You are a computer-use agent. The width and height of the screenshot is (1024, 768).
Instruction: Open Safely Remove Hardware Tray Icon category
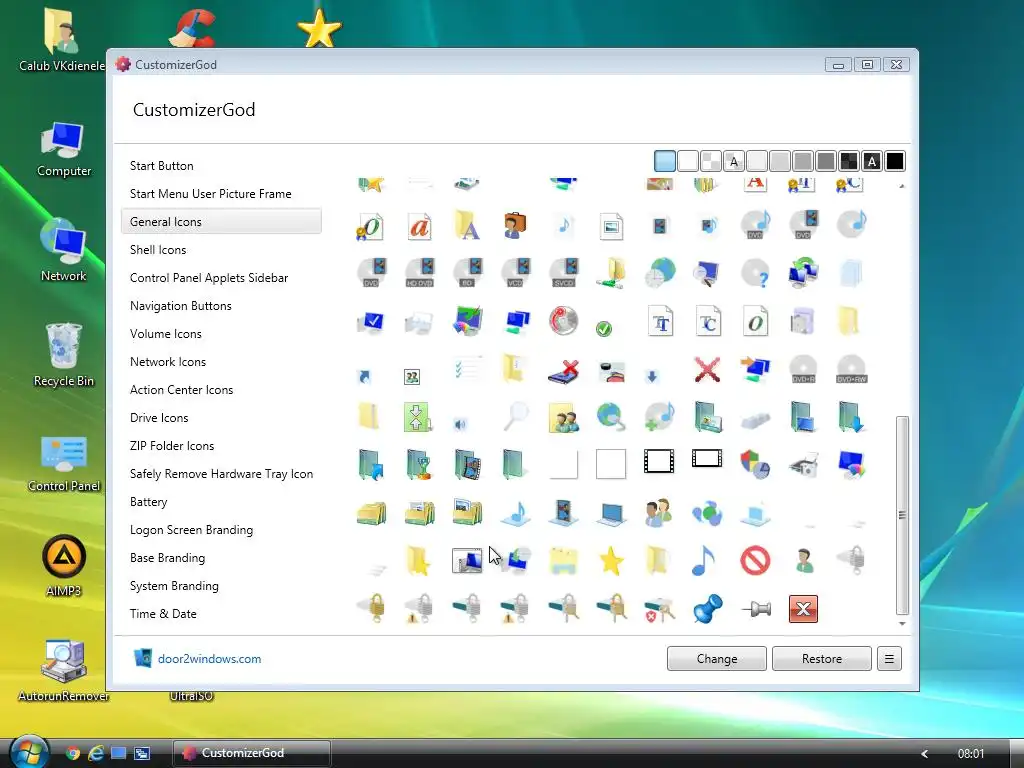click(x=221, y=474)
